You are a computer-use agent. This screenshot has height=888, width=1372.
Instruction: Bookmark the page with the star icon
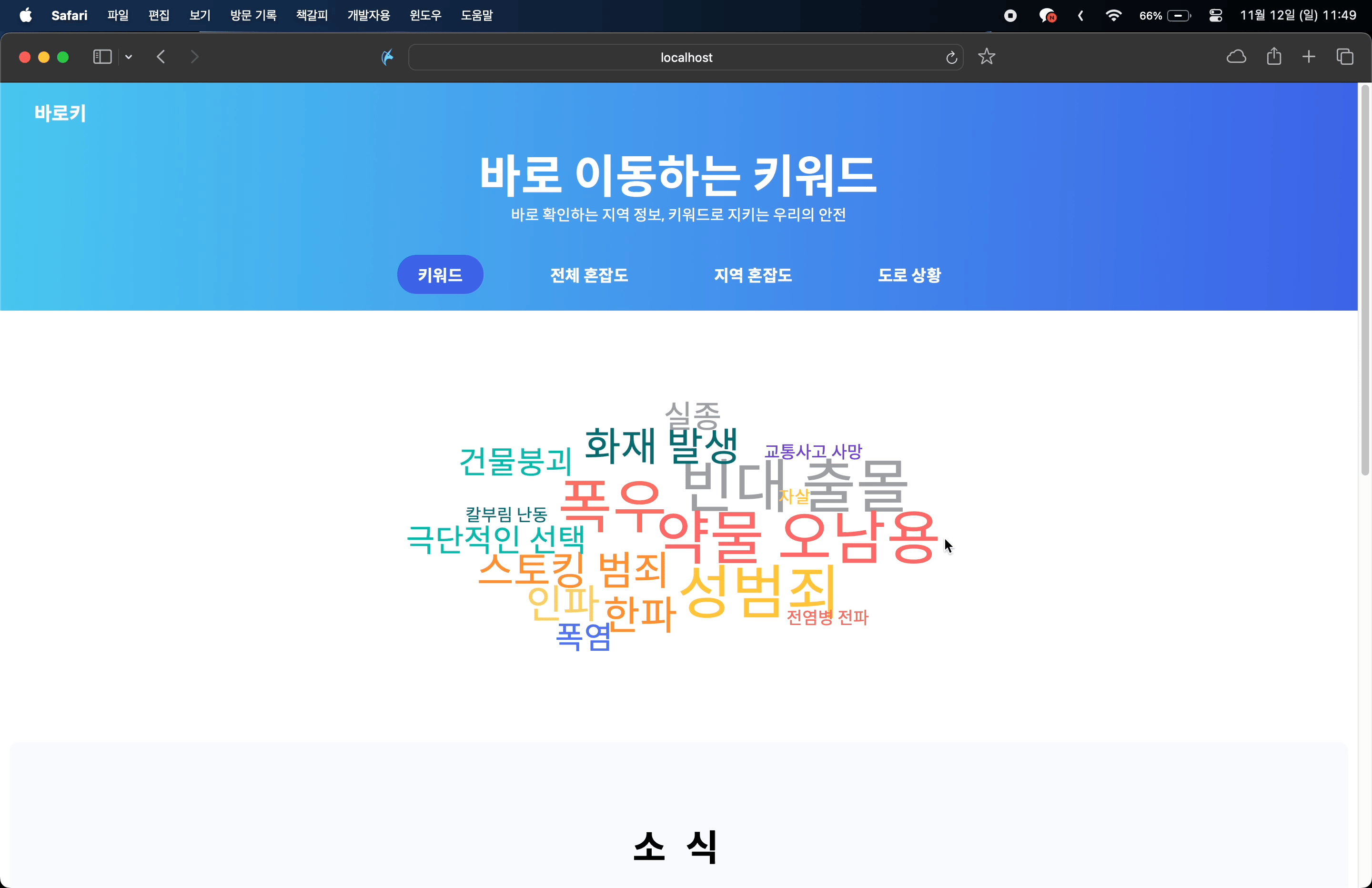click(x=986, y=57)
